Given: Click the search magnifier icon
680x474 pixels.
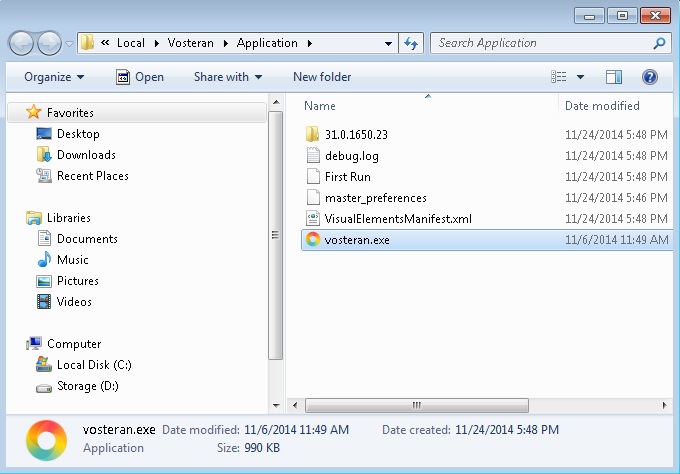Looking at the screenshot, I should tap(659, 43).
